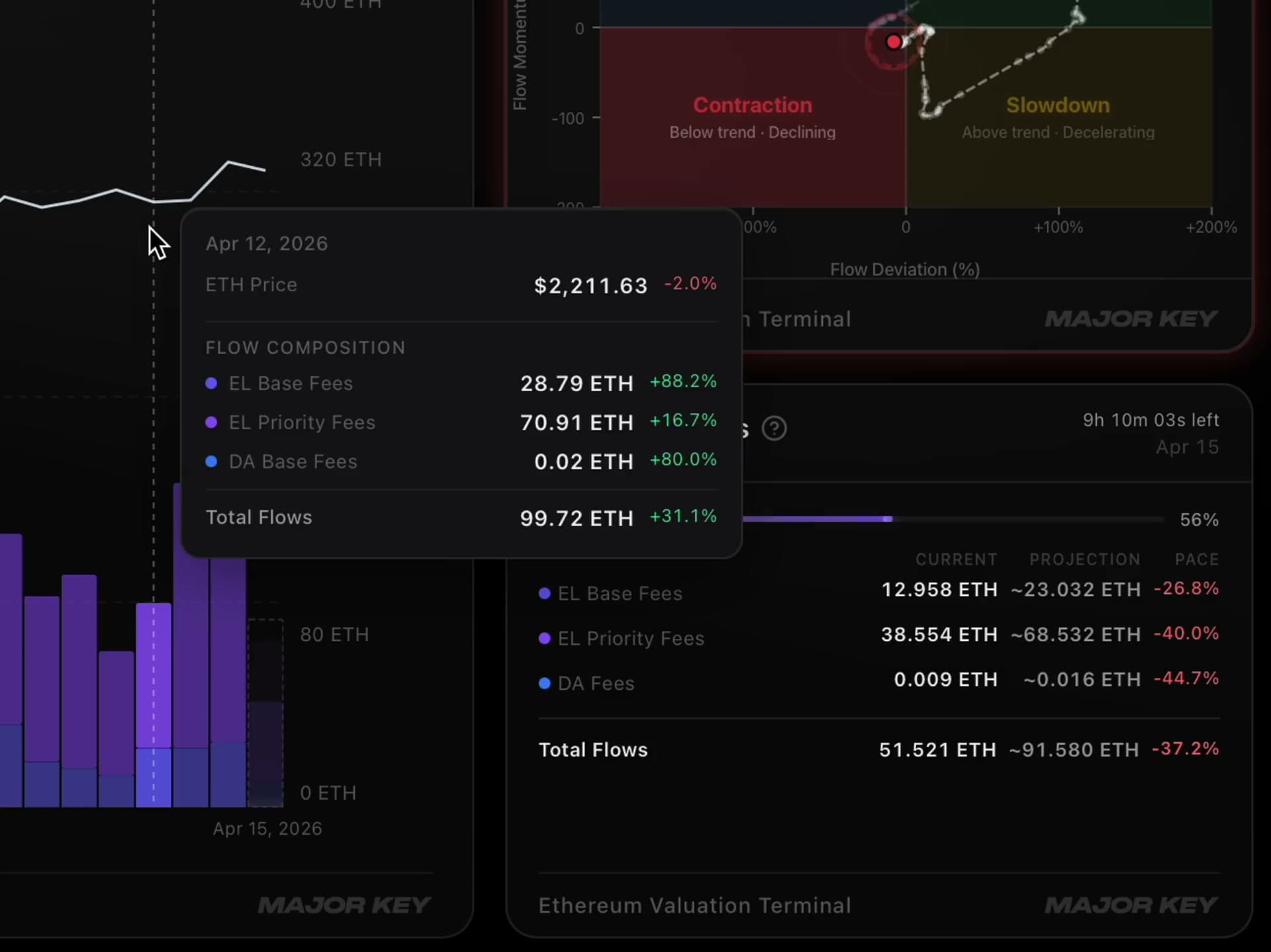Screen dimensions: 1271x952
Task: Click the MAJOR KEY logo under bar chart
Action: 344,905
